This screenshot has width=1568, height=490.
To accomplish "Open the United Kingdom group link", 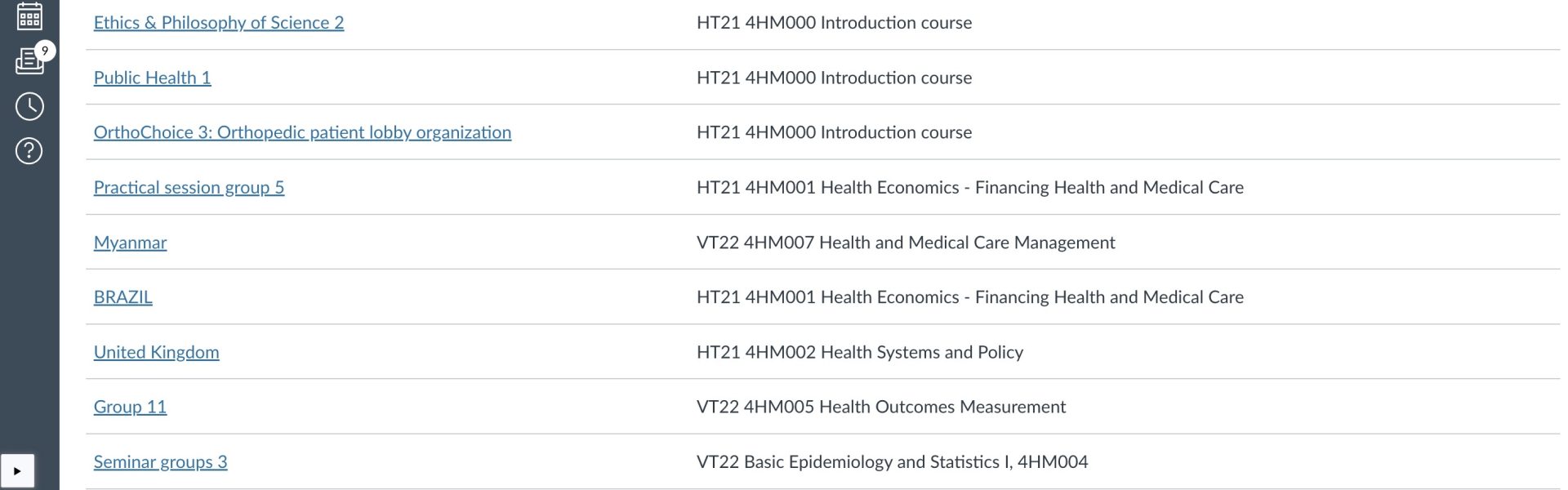I will tap(156, 352).
